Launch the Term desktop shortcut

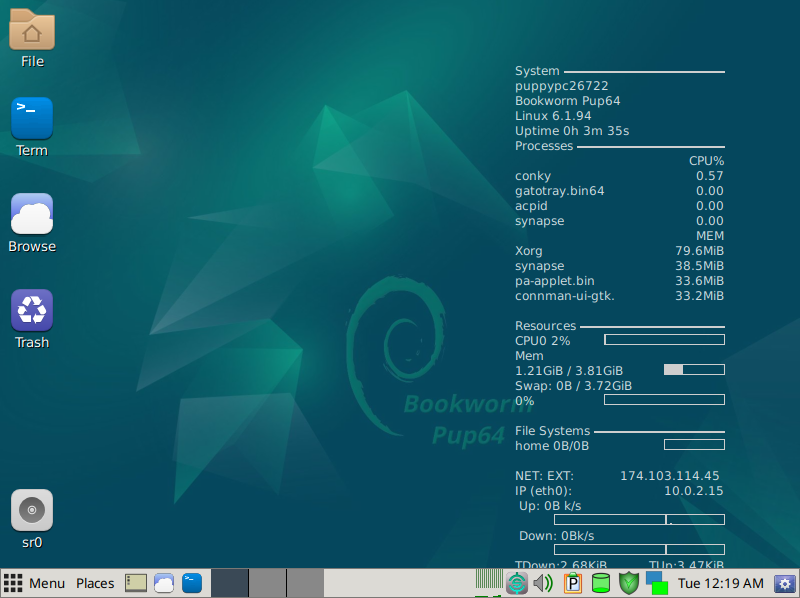[x=32, y=118]
